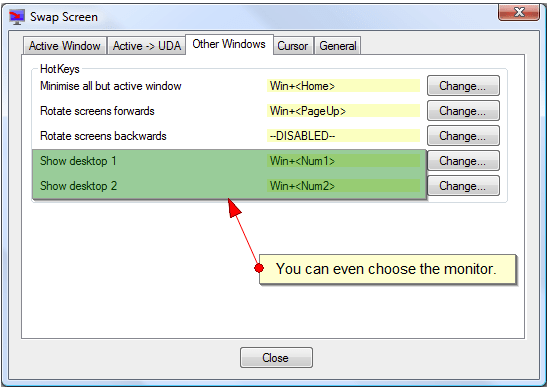549x390 pixels.
Task: Change hotkey for Show desktop 1
Action: tap(463, 161)
